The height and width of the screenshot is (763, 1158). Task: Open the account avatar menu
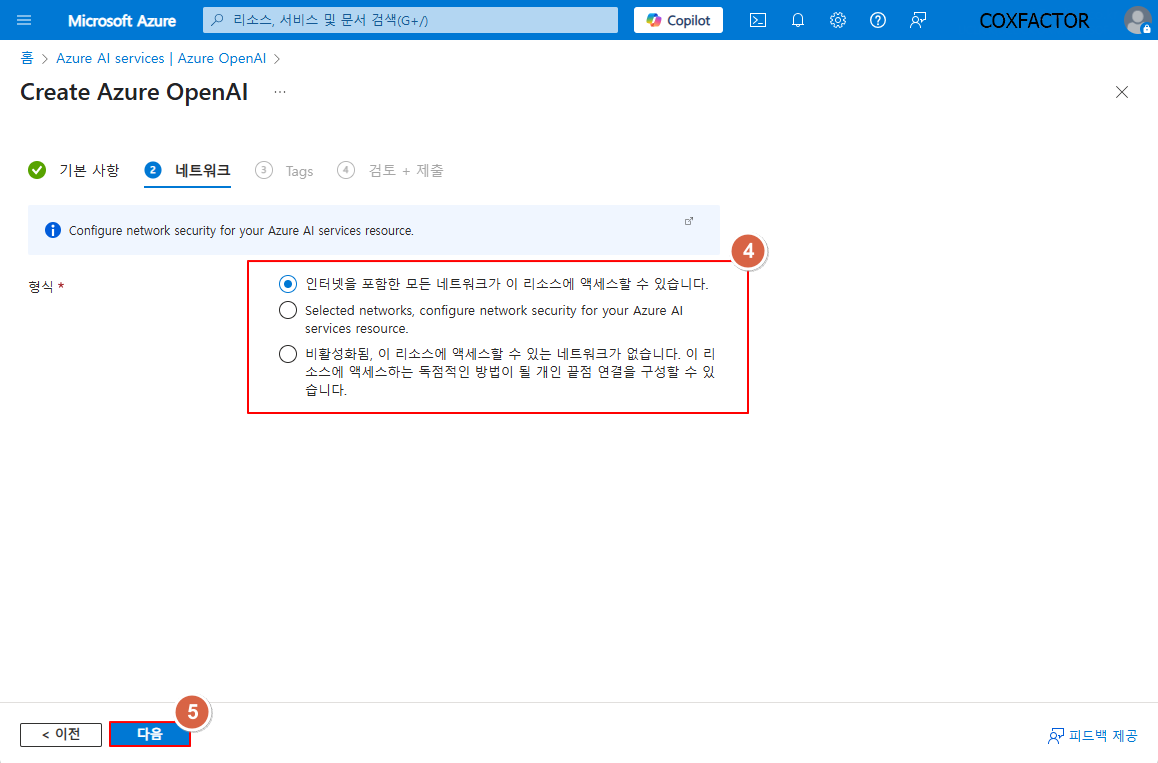pyautogui.click(x=1137, y=20)
